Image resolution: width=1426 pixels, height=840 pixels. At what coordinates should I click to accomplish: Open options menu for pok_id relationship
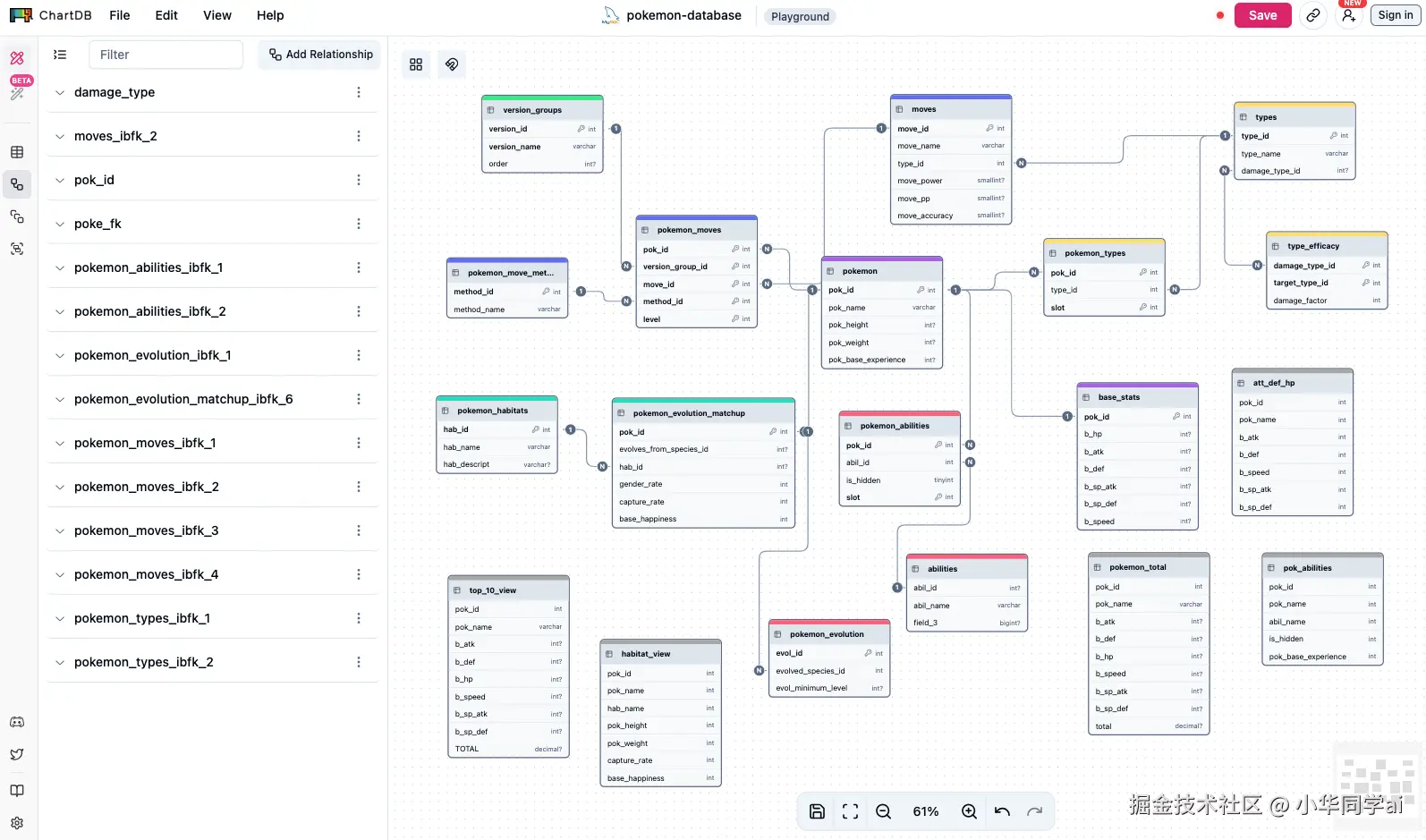click(359, 180)
